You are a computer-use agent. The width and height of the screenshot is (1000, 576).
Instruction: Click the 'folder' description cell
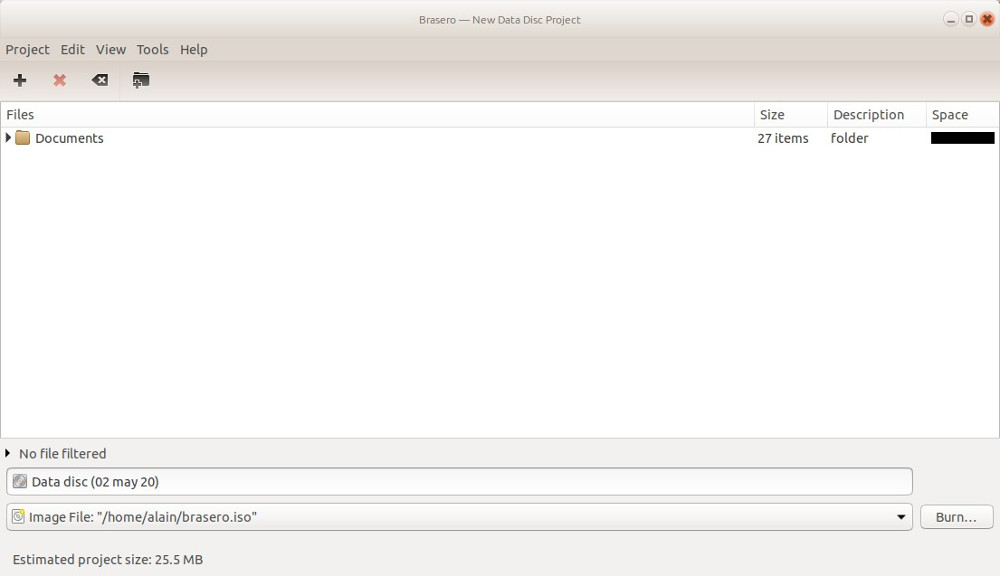(849, 138)
